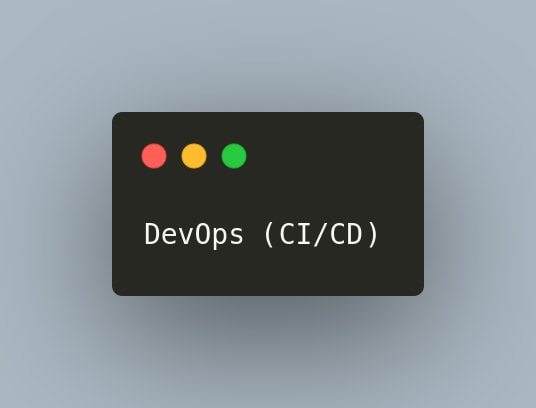
Task: Click the gray background left of the card
Action: point(55,204)
